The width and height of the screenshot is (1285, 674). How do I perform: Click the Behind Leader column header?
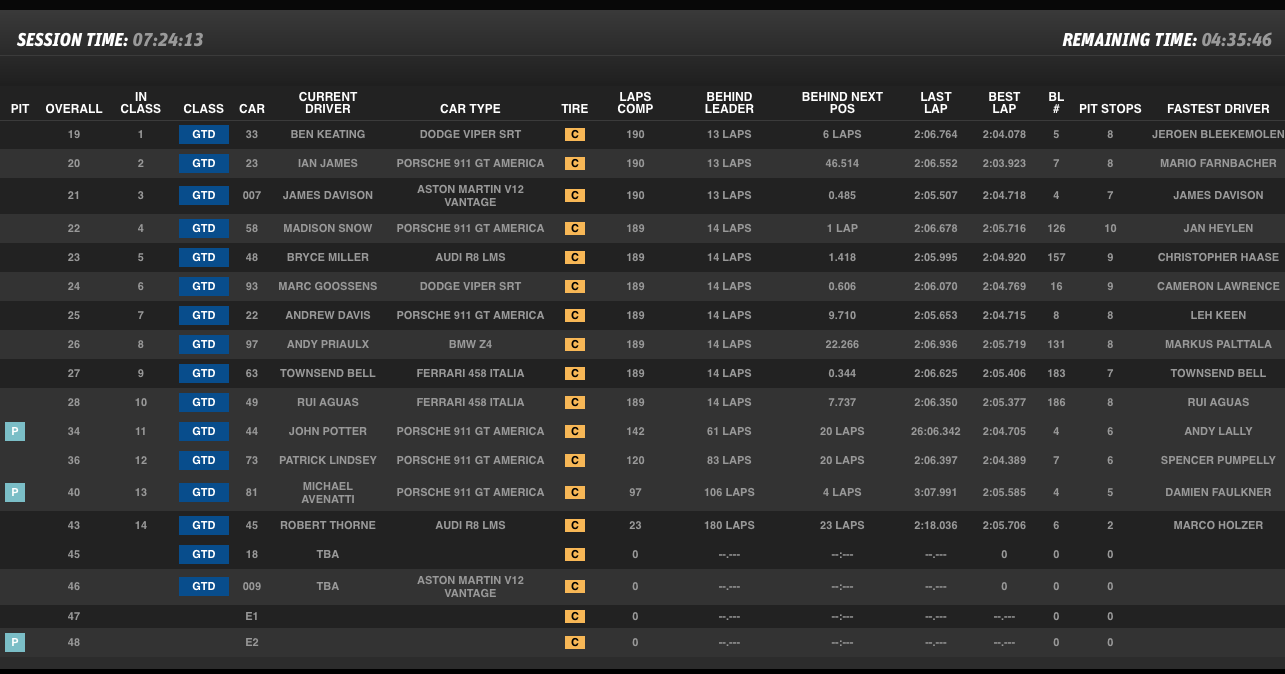[729, 103]
